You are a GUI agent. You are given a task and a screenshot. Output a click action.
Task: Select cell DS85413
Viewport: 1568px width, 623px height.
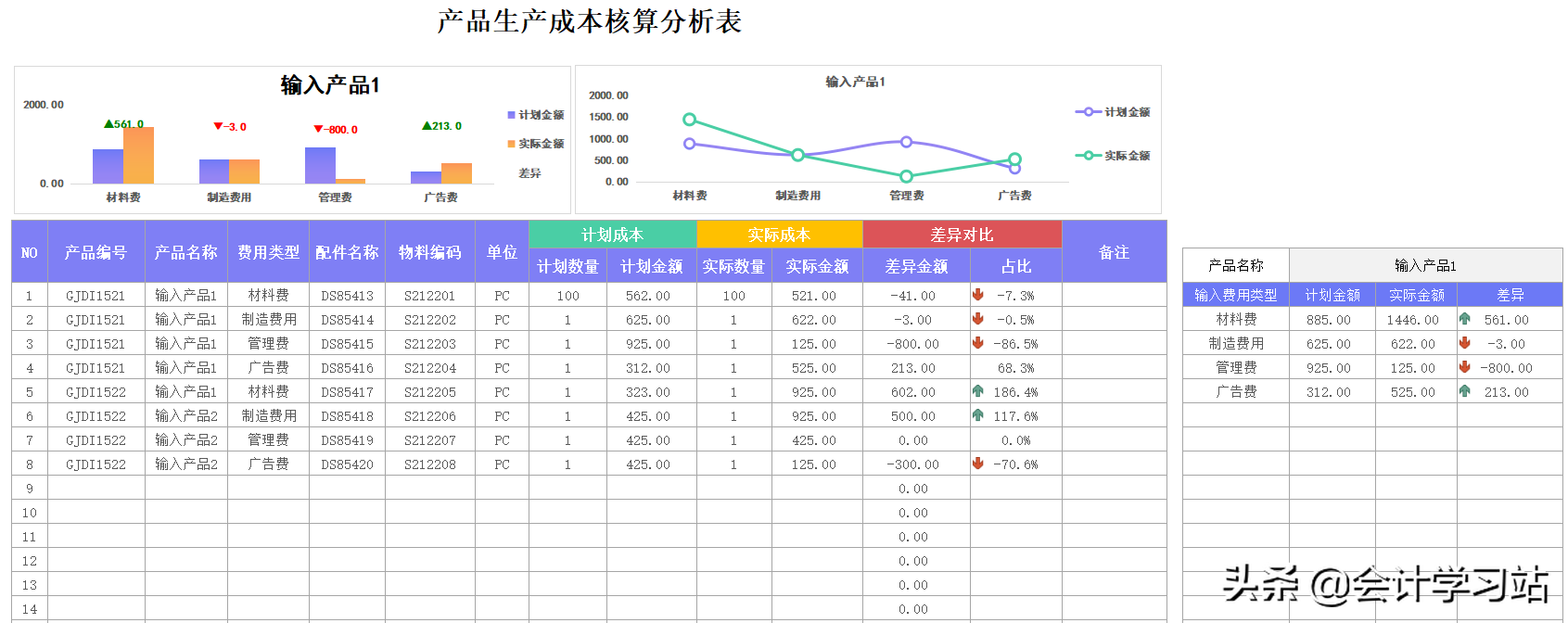(347, 296)
